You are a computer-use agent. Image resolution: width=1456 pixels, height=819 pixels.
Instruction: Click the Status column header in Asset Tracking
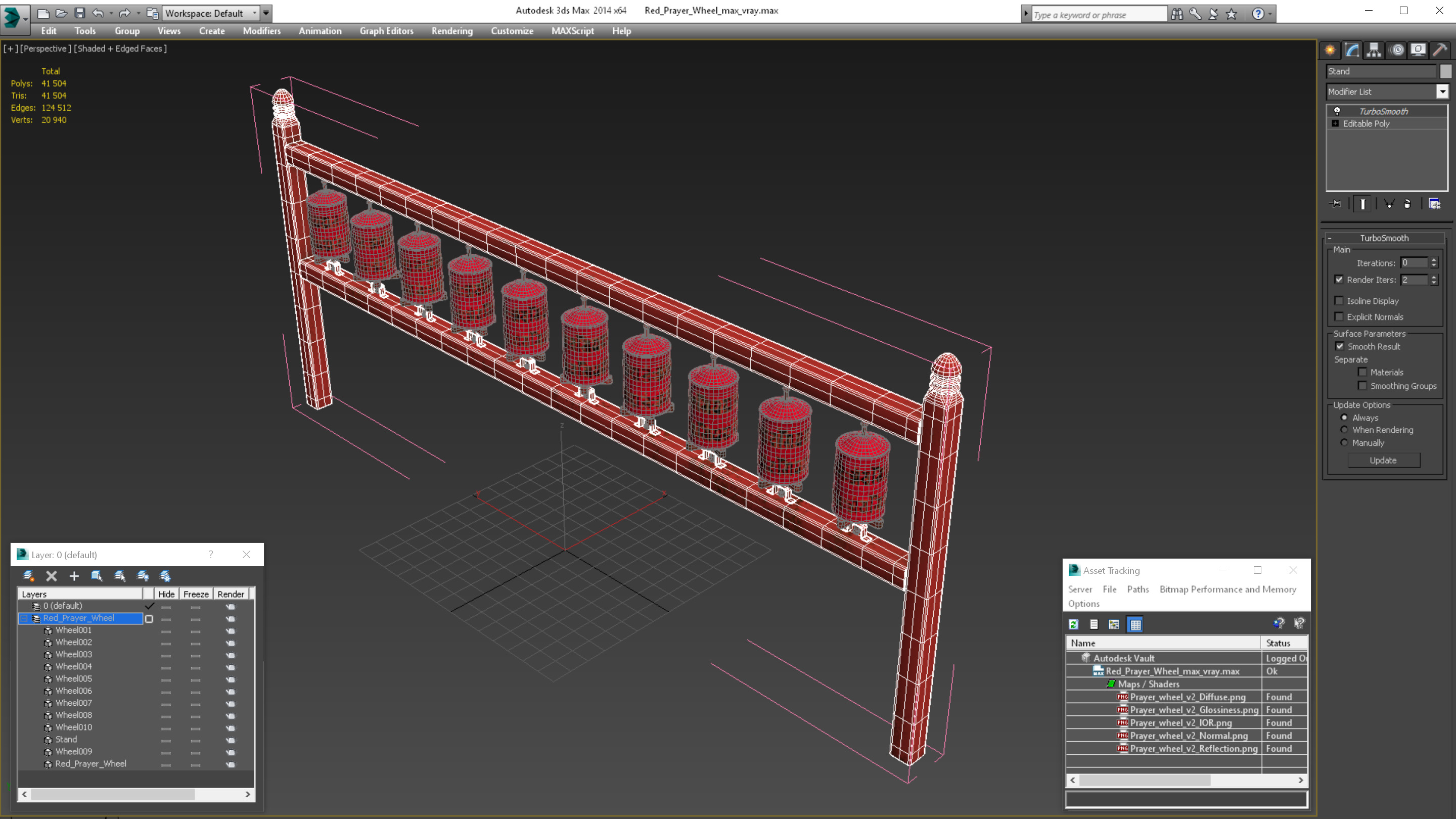tap(1284, 643)
